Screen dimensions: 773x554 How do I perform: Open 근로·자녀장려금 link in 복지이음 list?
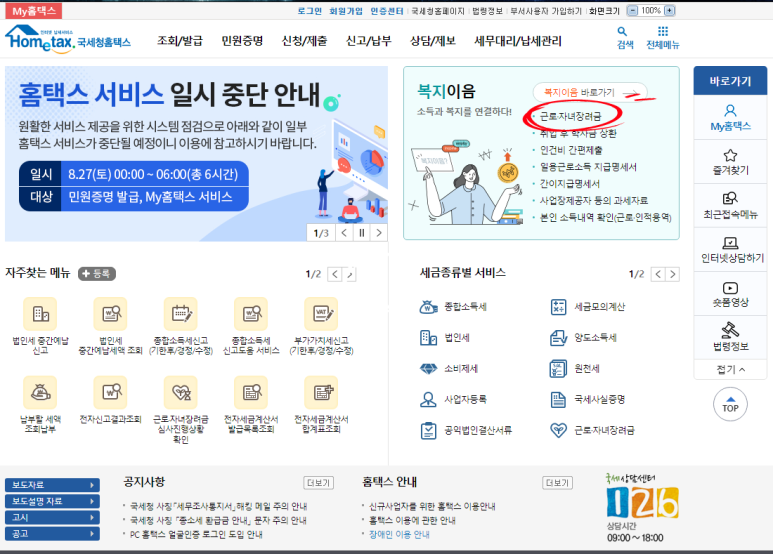coord(571,117)
